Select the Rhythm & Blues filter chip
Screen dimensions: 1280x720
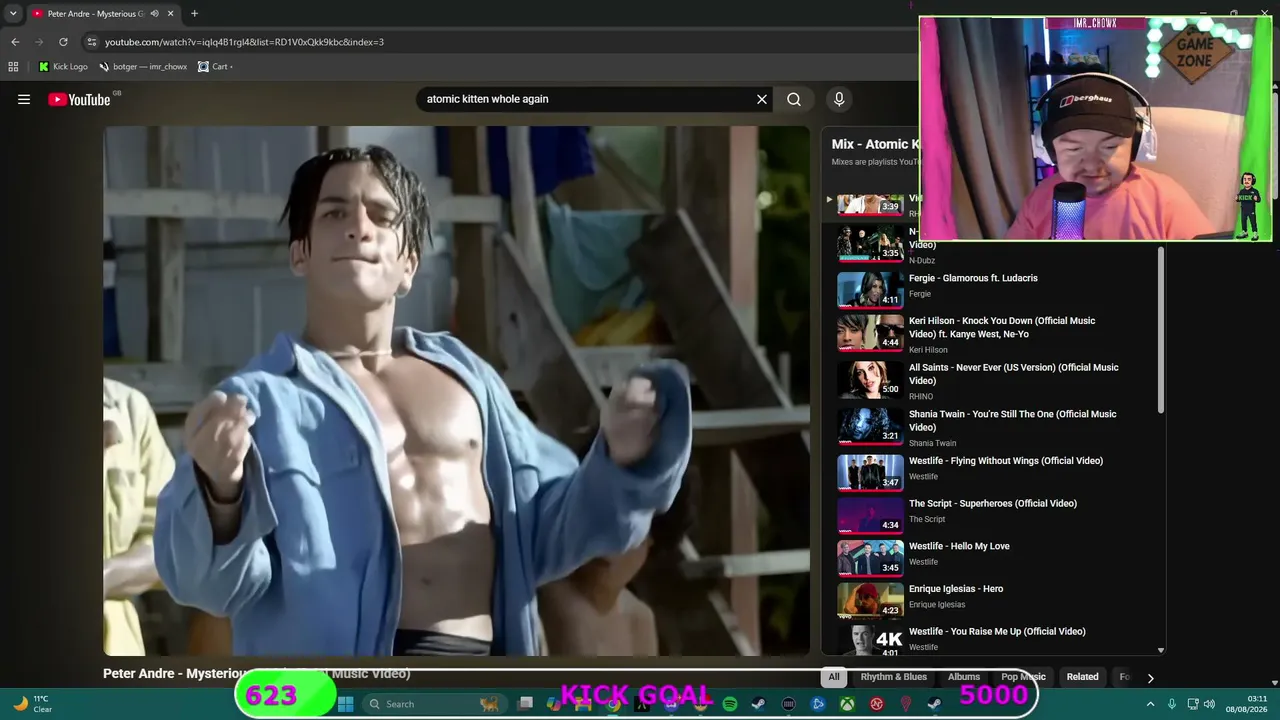[894, 677]
